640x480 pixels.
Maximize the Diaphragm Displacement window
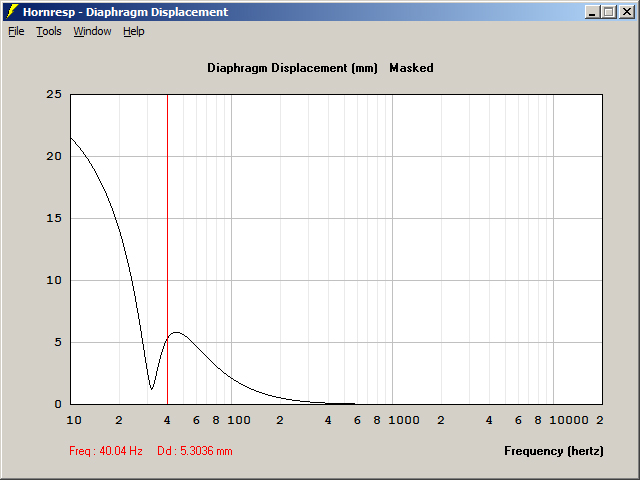pyautogui.click(x=609, y=12)
